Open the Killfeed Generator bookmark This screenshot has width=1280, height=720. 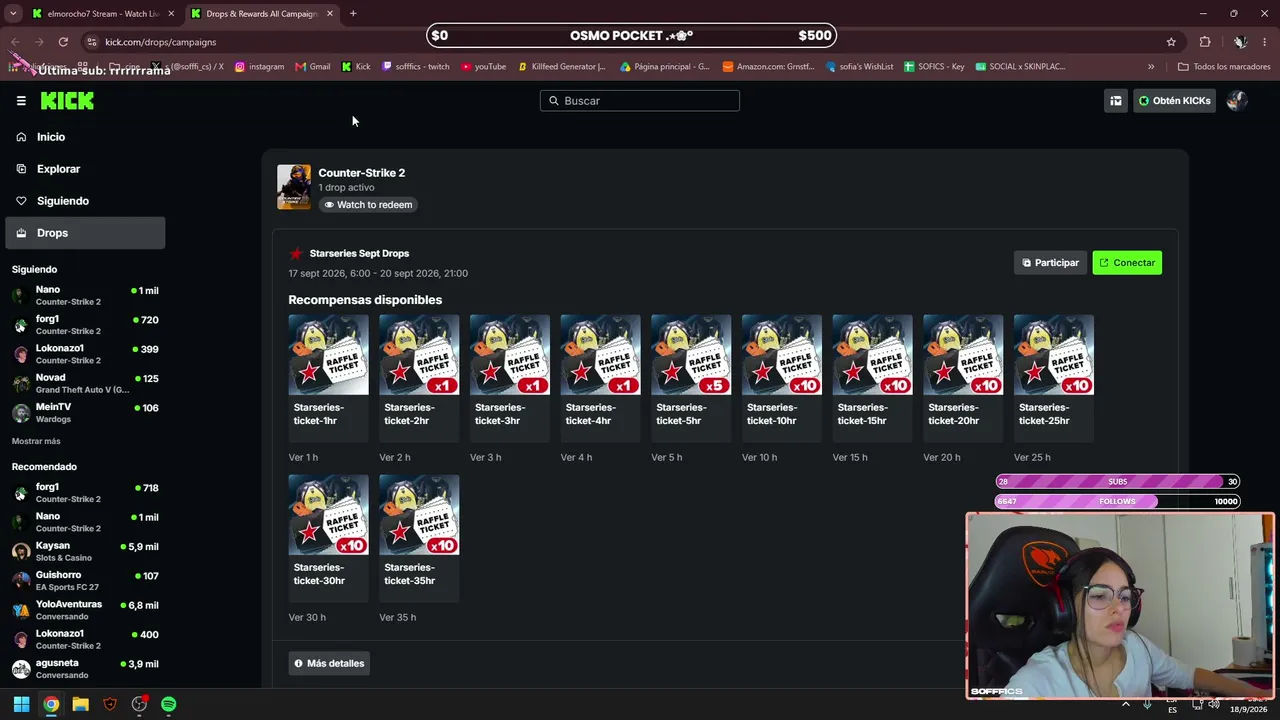coord(561,67)
